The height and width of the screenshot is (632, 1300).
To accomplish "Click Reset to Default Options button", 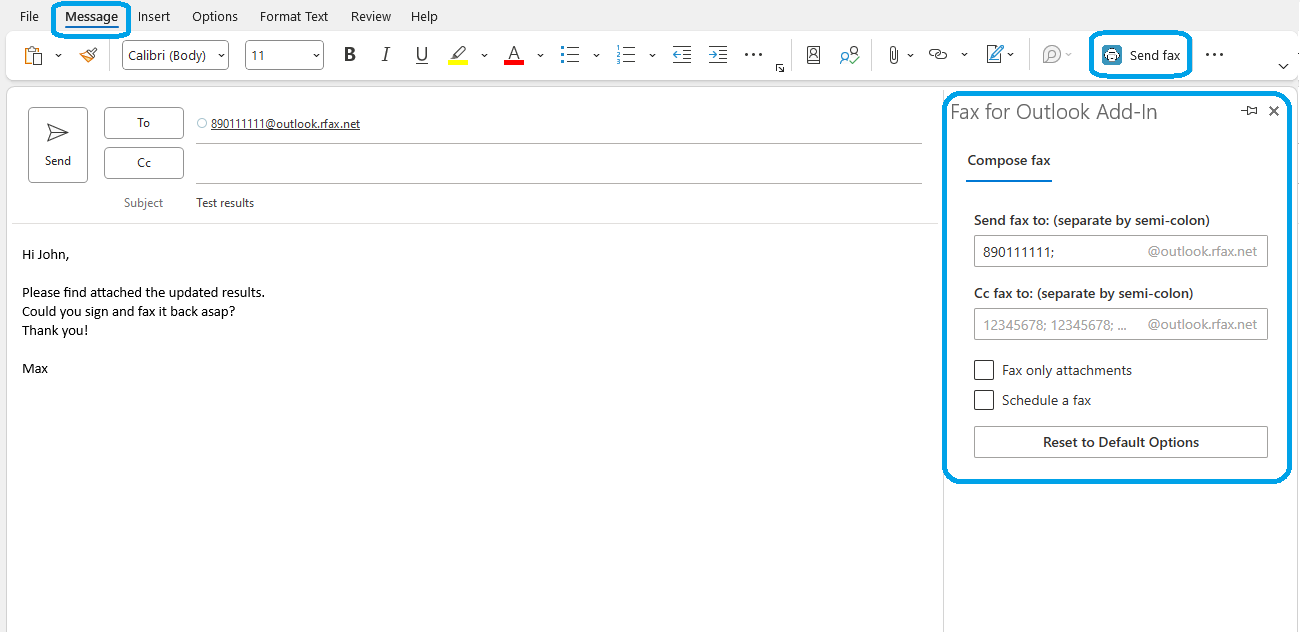I will click(1120, 442).
